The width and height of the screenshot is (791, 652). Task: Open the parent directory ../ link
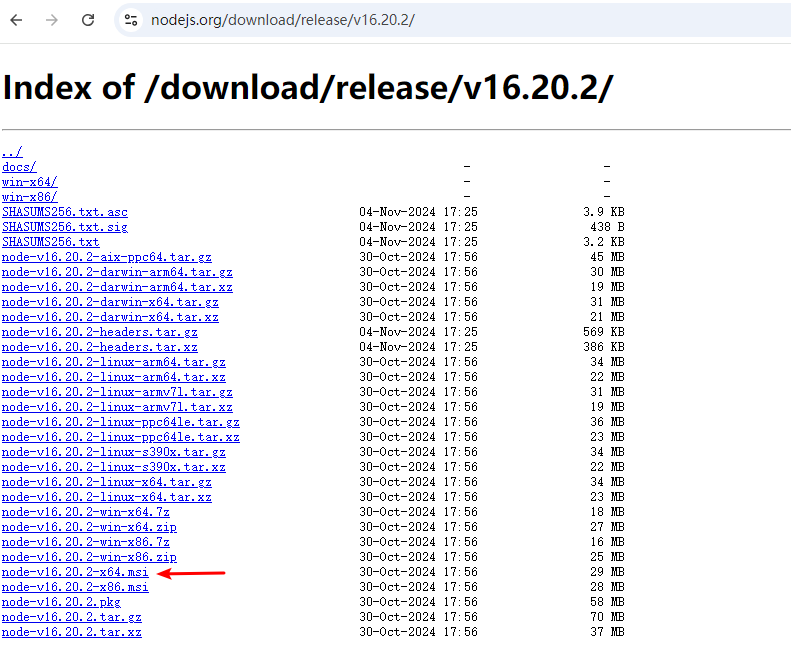tap(12, 152)
